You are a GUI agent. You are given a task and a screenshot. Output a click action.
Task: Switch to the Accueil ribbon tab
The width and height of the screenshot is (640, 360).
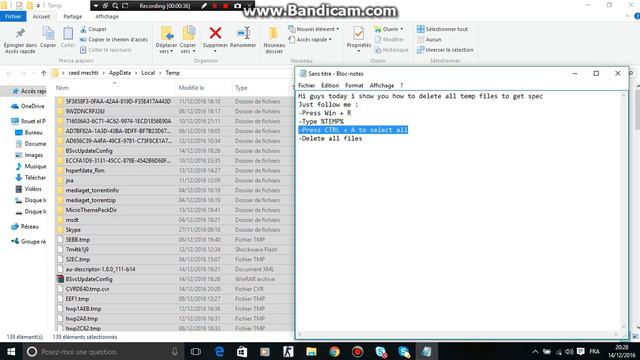coord(41,16)
